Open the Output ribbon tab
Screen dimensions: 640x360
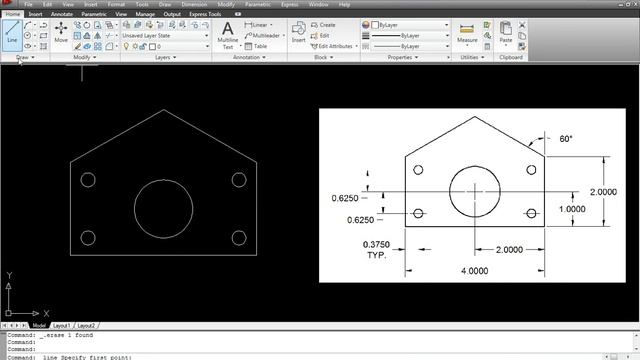172,14
